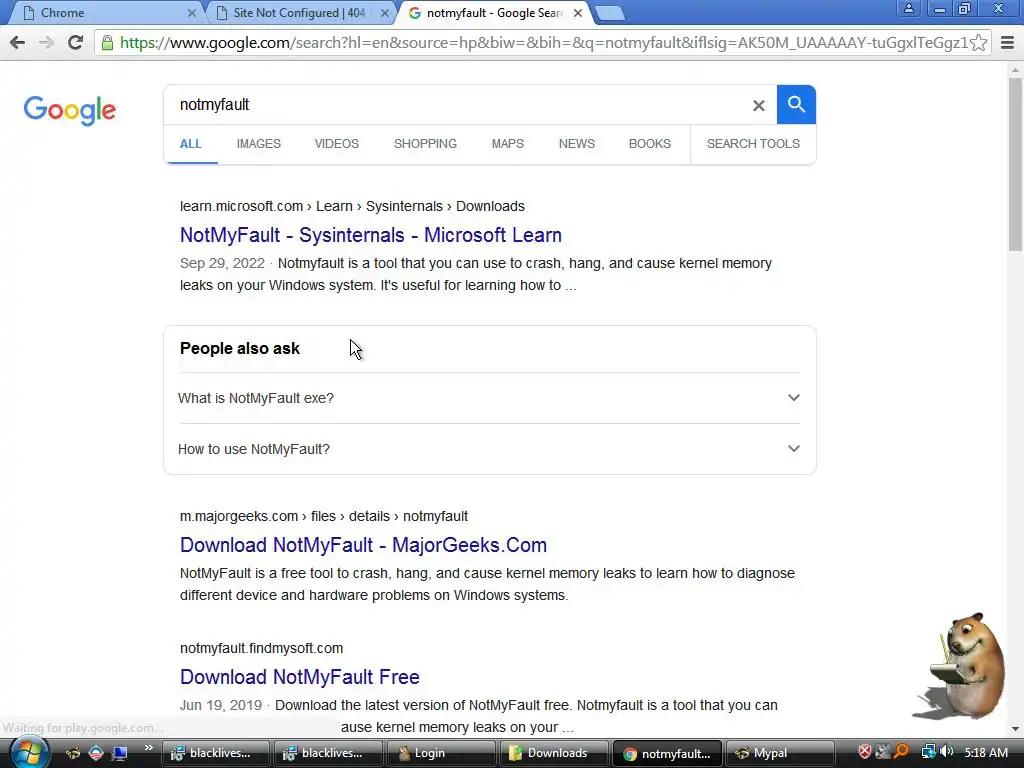Switch to the second 'blacklives...' taskbar window

coord(328,754)
